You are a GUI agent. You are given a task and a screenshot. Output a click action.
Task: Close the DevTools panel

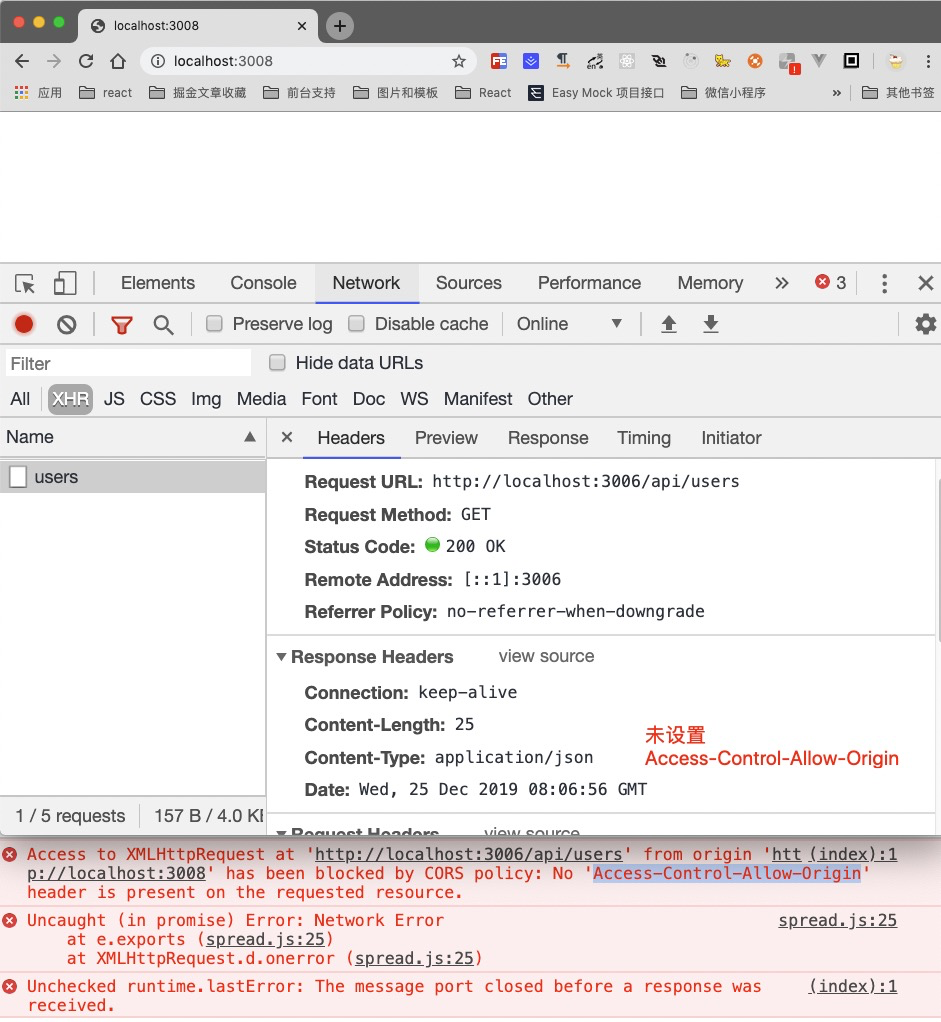click(925, 284)
